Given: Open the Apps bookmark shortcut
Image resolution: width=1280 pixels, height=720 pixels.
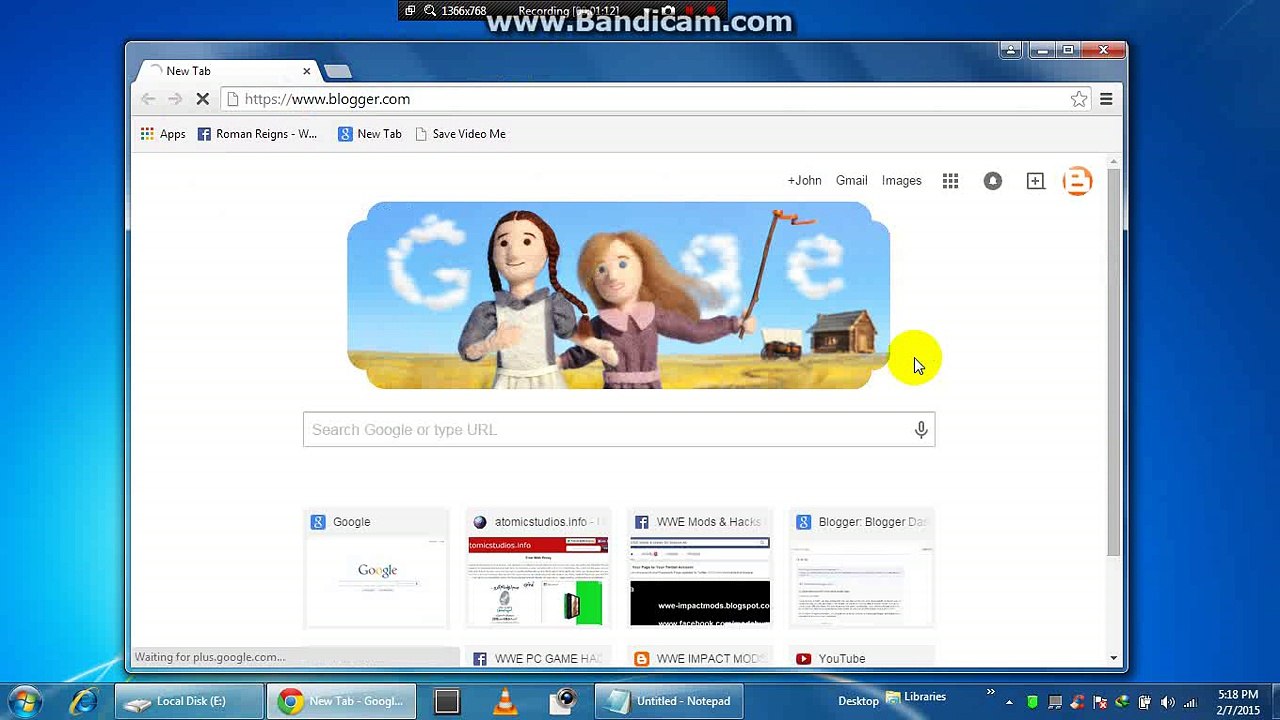Looking at the screenshot, I should coord(163,134).
